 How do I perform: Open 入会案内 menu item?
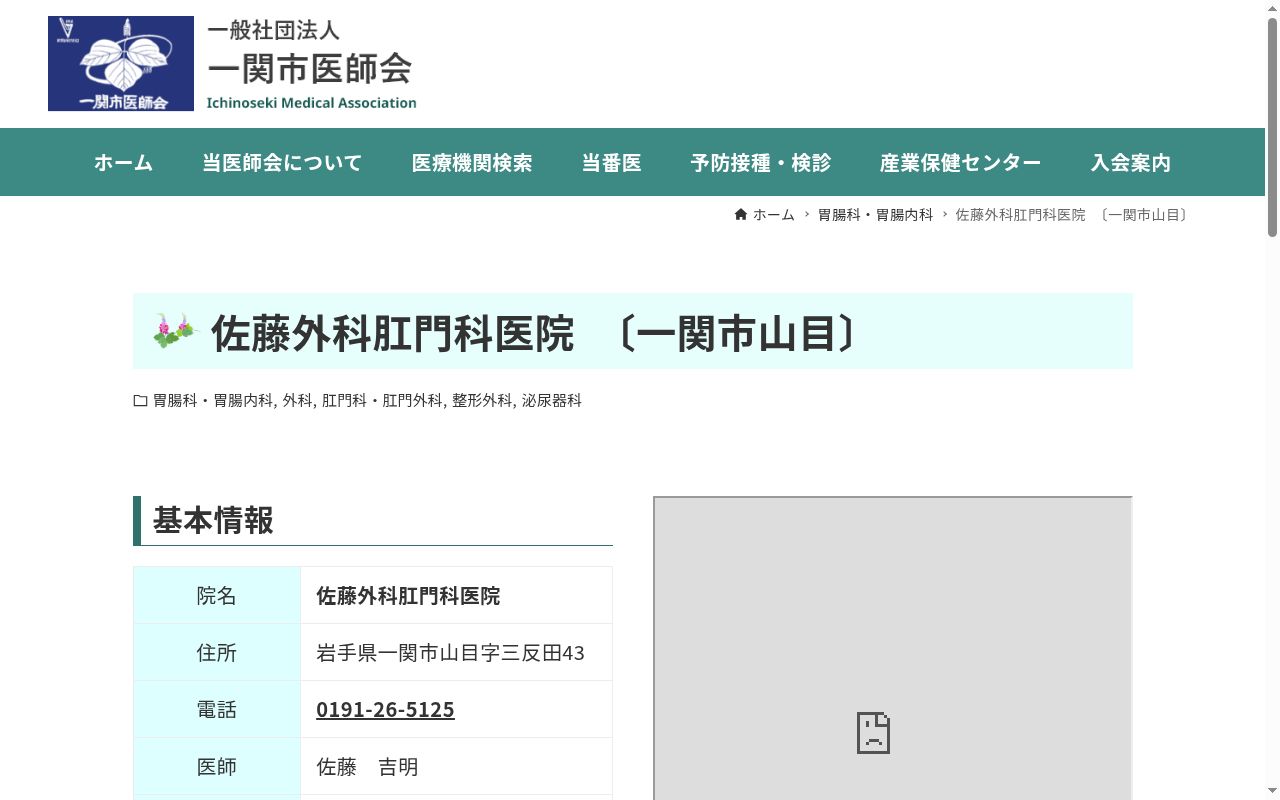point(1130,162)
